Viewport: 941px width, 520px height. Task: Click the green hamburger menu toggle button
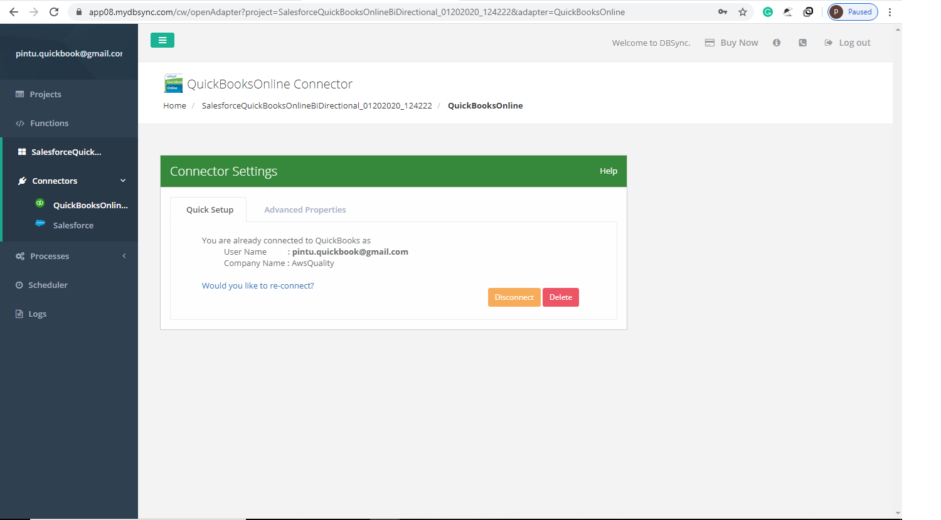tap(162, 40)
